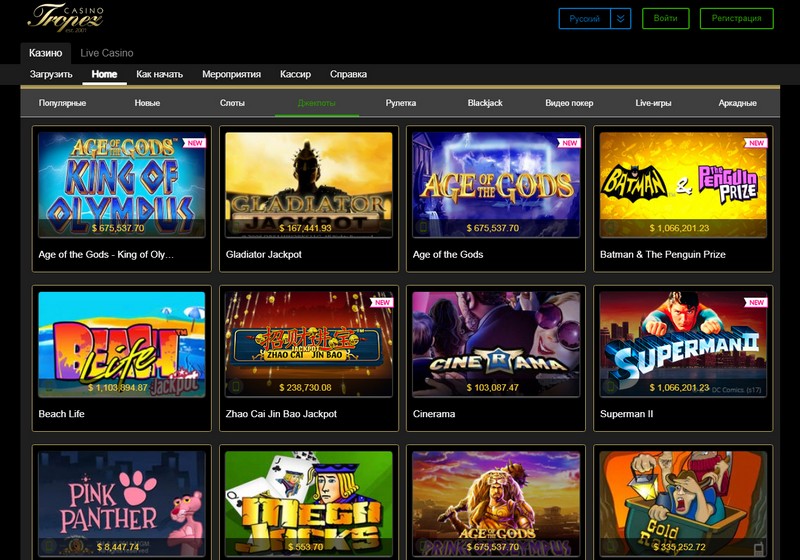
Task: Open the Как начать menu item
Action: (159, 74)
